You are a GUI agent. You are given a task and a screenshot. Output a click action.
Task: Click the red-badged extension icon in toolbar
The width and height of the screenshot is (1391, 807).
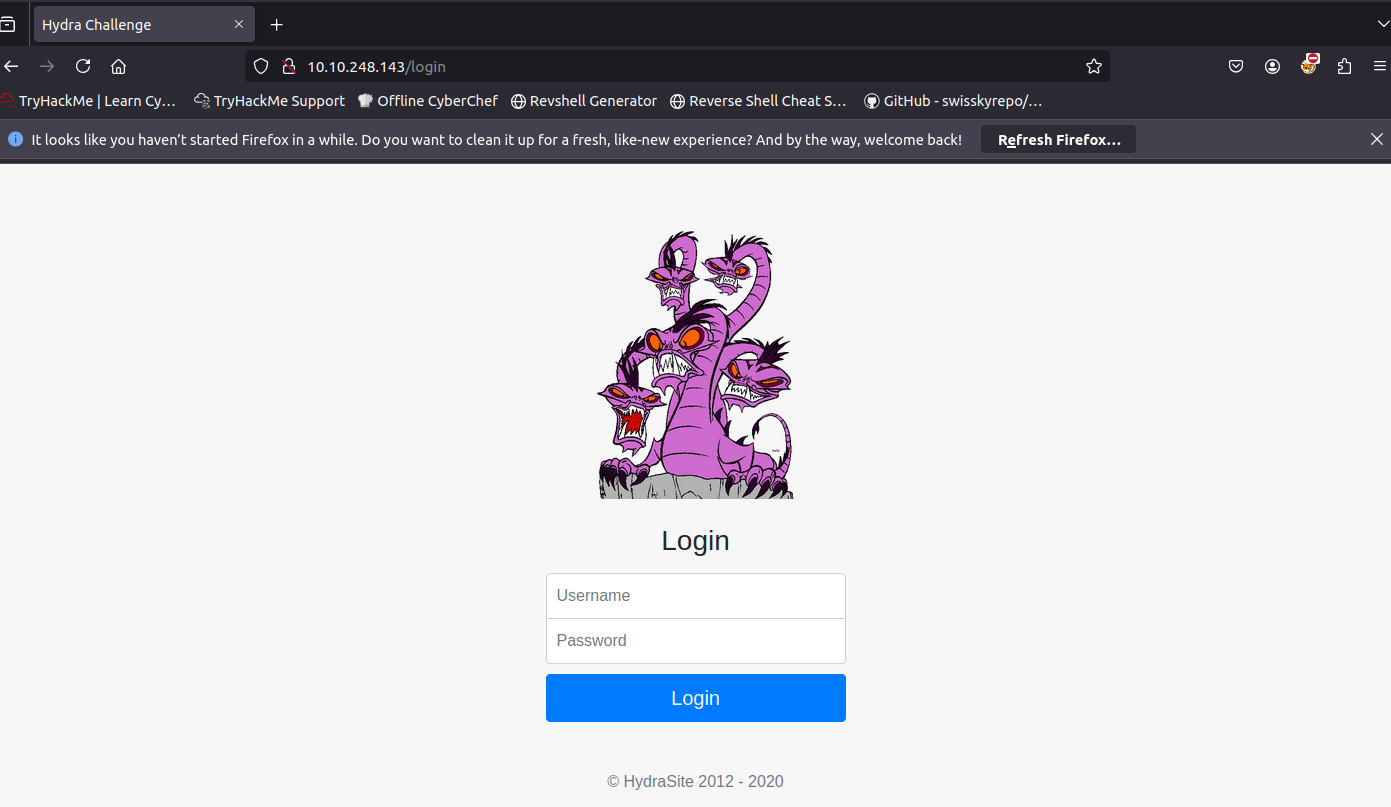coord(1309,65)
